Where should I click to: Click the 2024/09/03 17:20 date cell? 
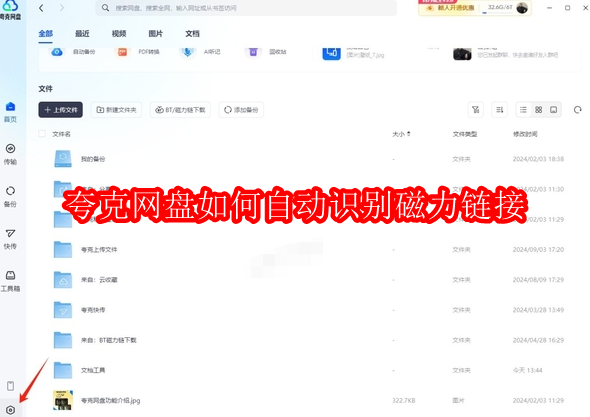[538, 250]
